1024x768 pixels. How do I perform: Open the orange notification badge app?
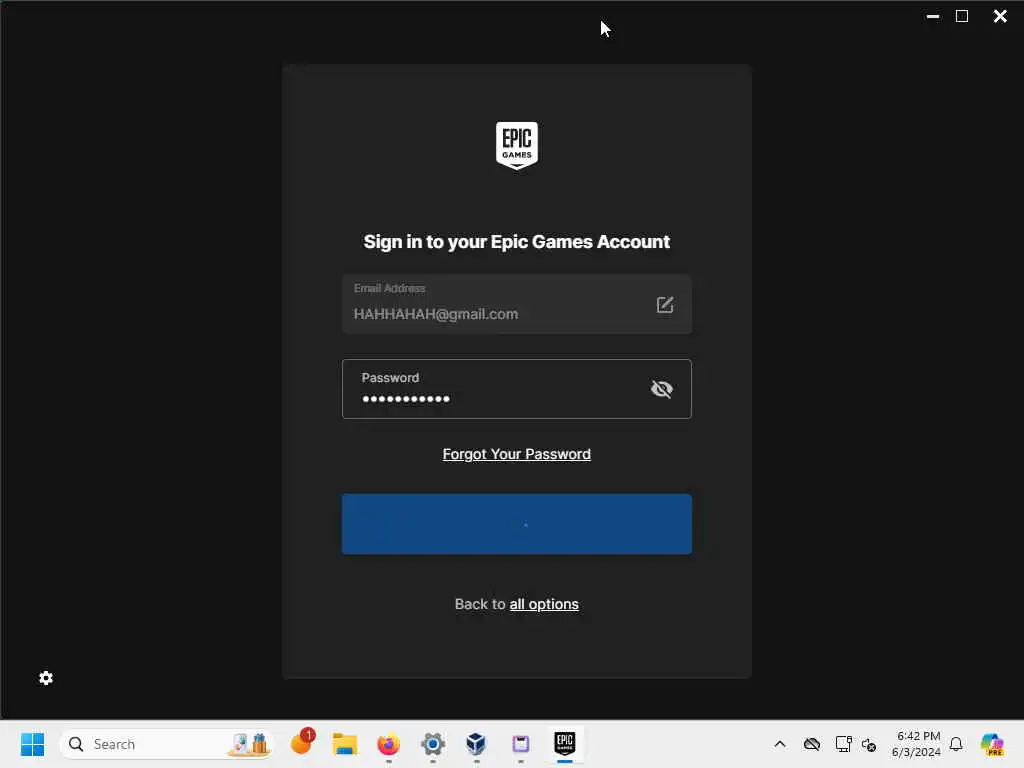302,743
